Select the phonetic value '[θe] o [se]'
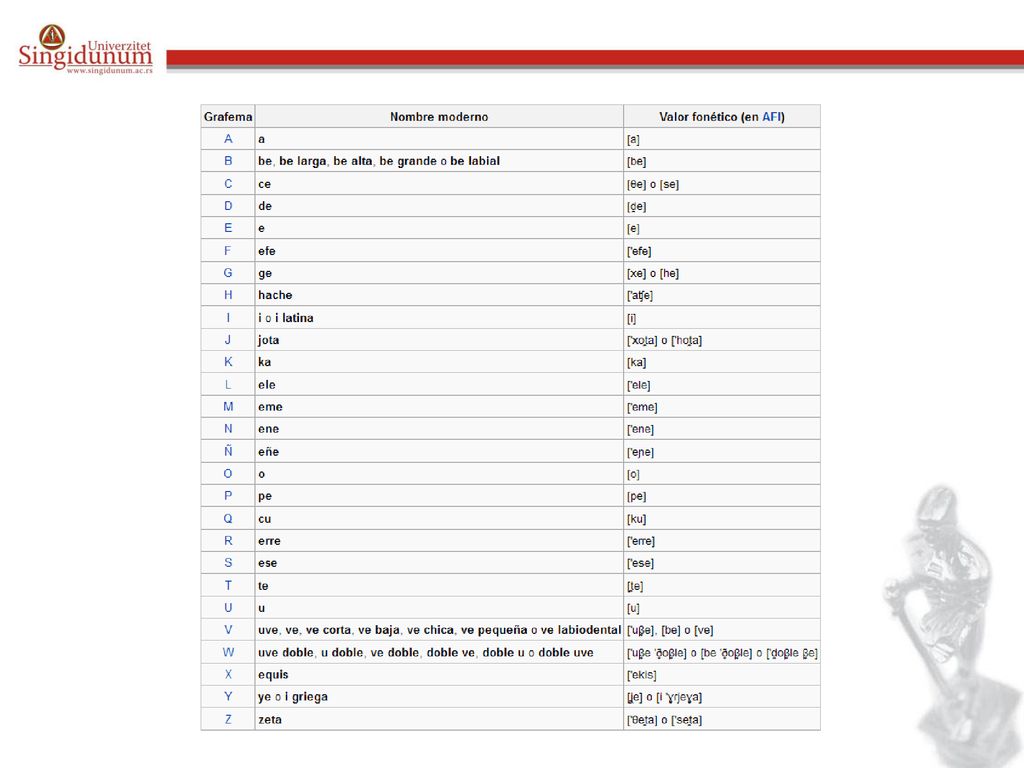The image size is (1024, 768). (652, 184)
